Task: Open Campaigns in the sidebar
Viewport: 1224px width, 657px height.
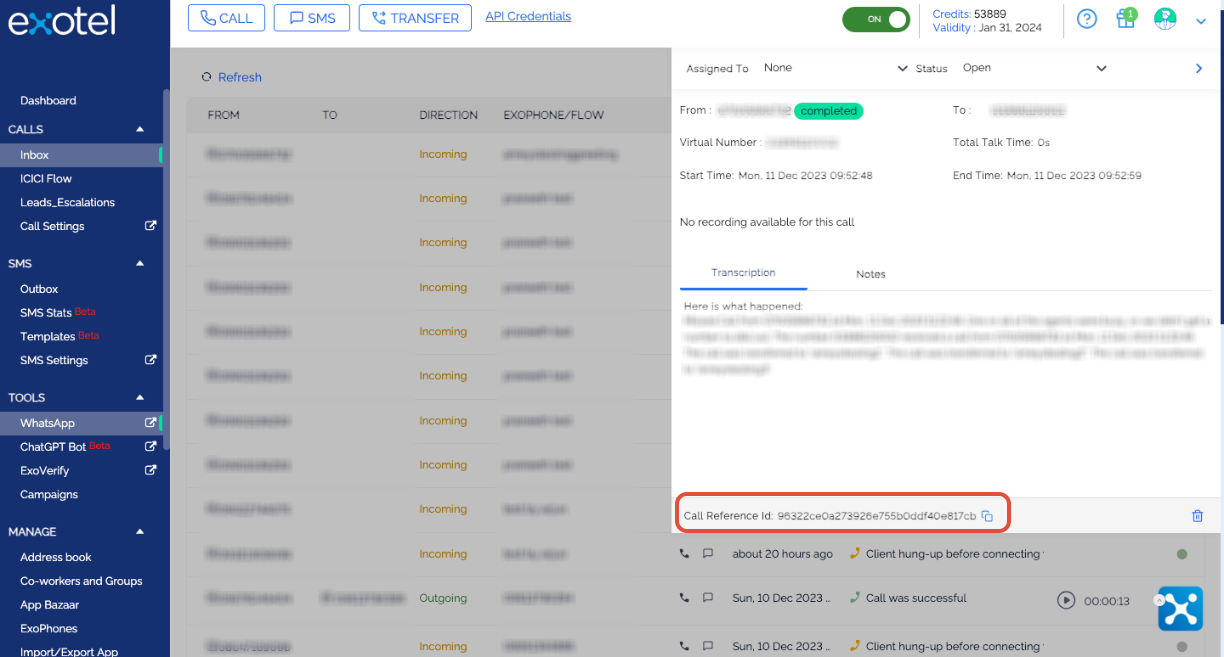Action: [49, 494]
